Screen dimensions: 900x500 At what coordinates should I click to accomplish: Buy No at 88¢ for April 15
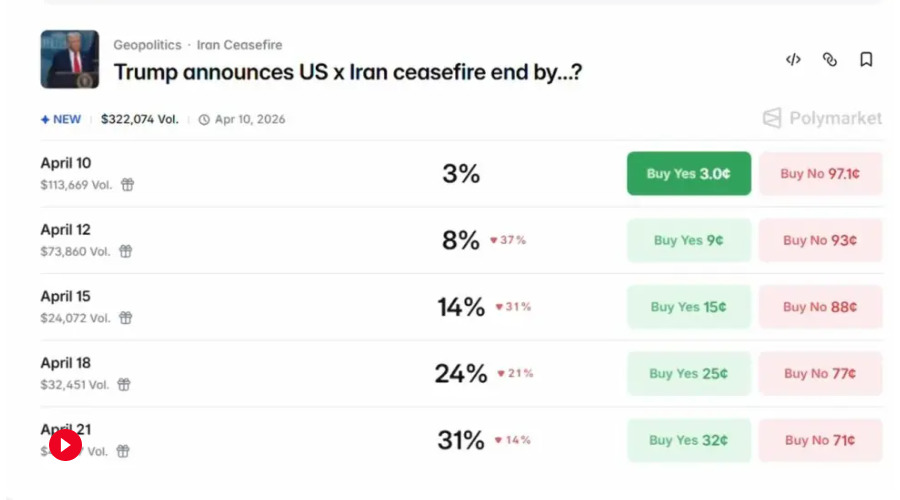coord(820,307)
